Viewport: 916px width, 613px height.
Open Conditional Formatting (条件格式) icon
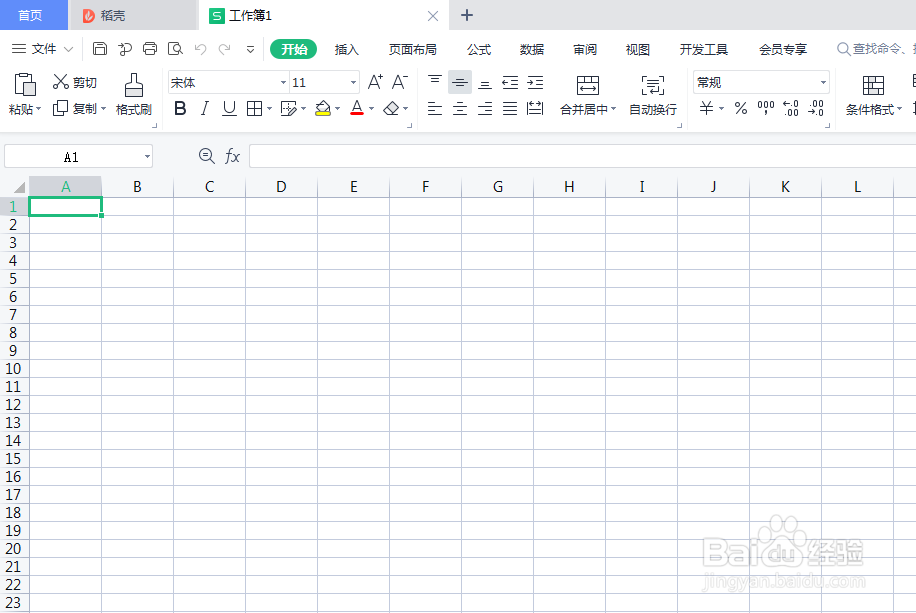(873, 85)
